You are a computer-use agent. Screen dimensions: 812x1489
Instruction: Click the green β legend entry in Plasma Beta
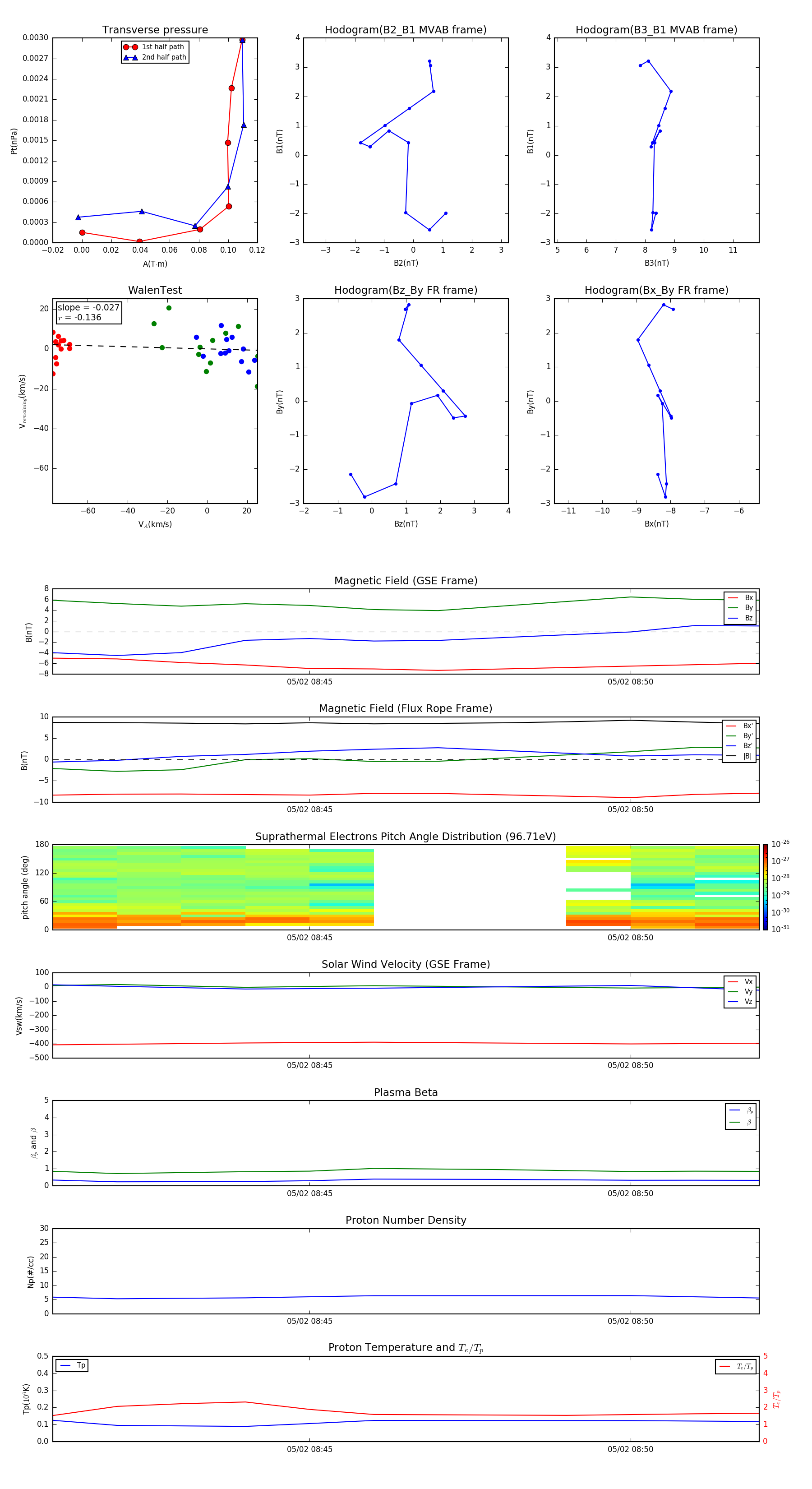point(740,1122)
